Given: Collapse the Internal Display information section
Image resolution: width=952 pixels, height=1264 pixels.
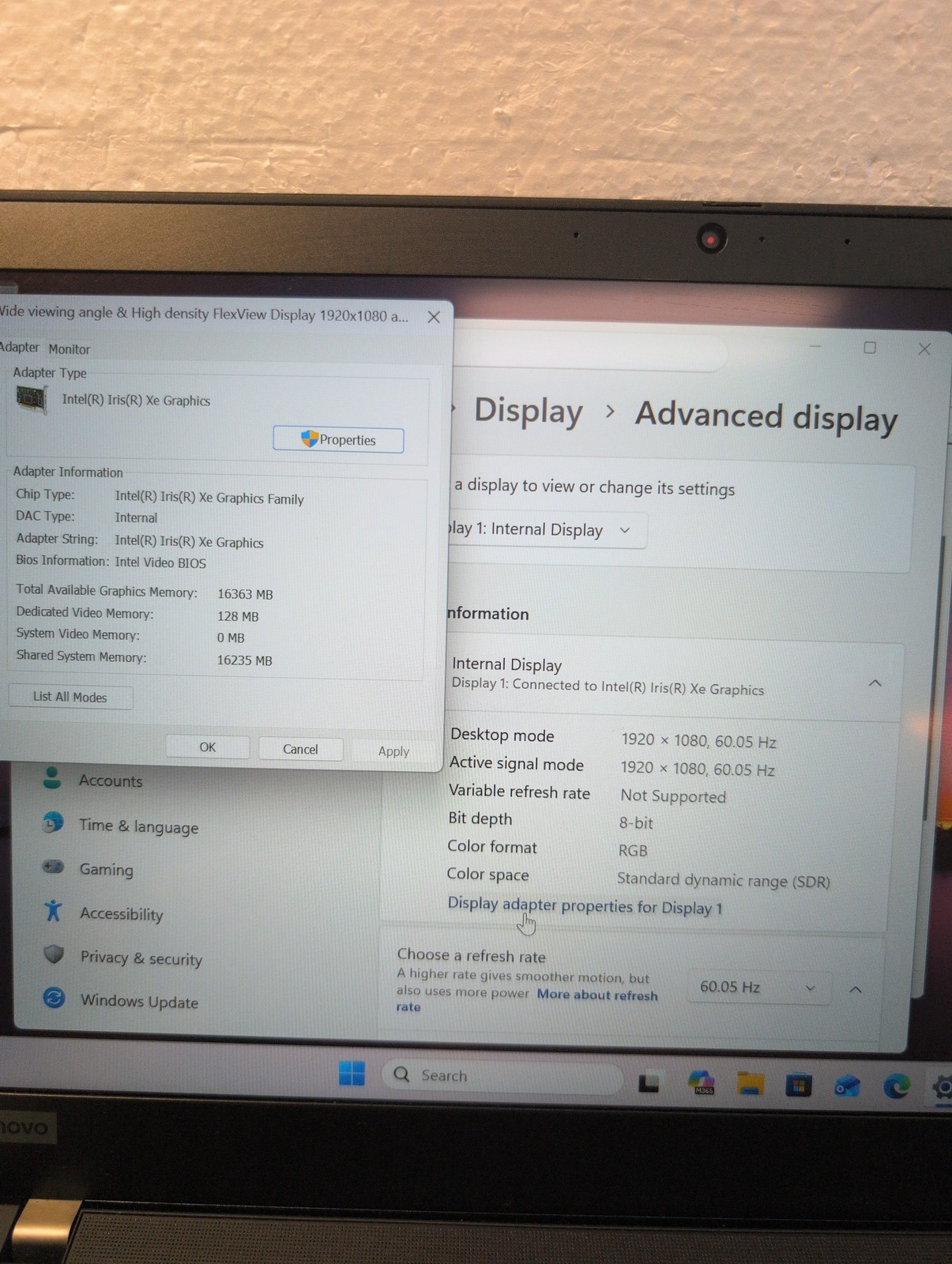Looking at the screenshot, I should pyautogui.click(x=875, y=683).
